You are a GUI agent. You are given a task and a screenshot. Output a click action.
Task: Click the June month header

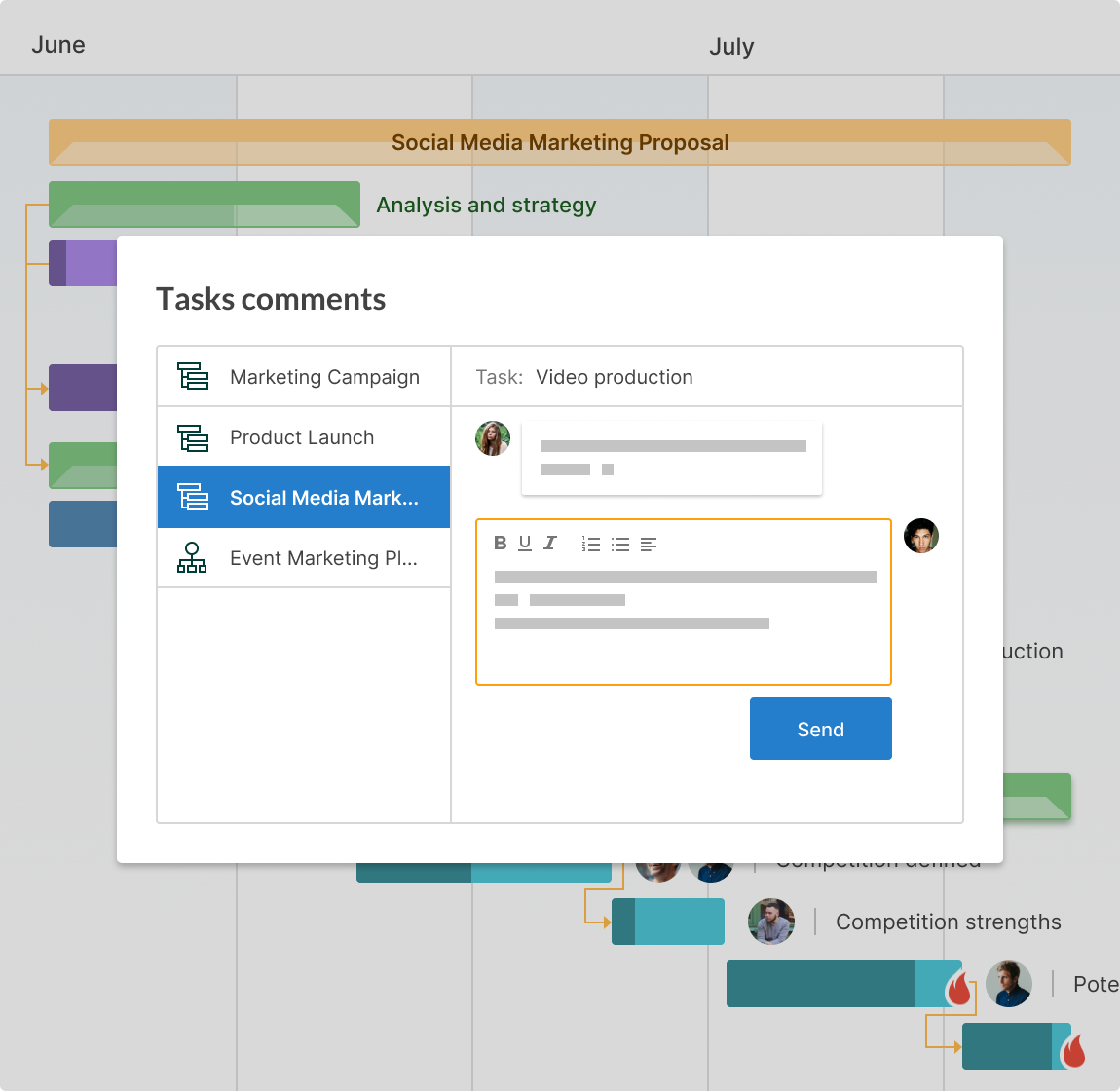tap(57, 44)
